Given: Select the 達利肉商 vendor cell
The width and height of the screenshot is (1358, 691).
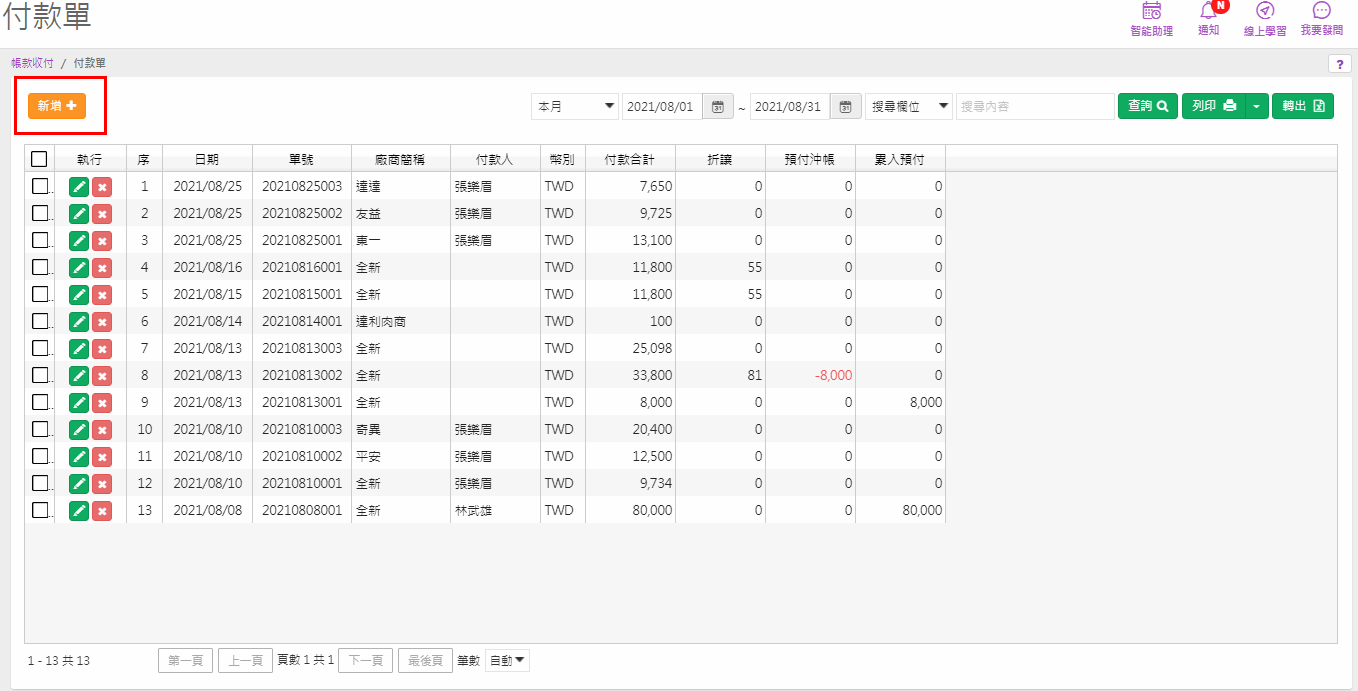Looking at the screenshot, I should 400,322.
